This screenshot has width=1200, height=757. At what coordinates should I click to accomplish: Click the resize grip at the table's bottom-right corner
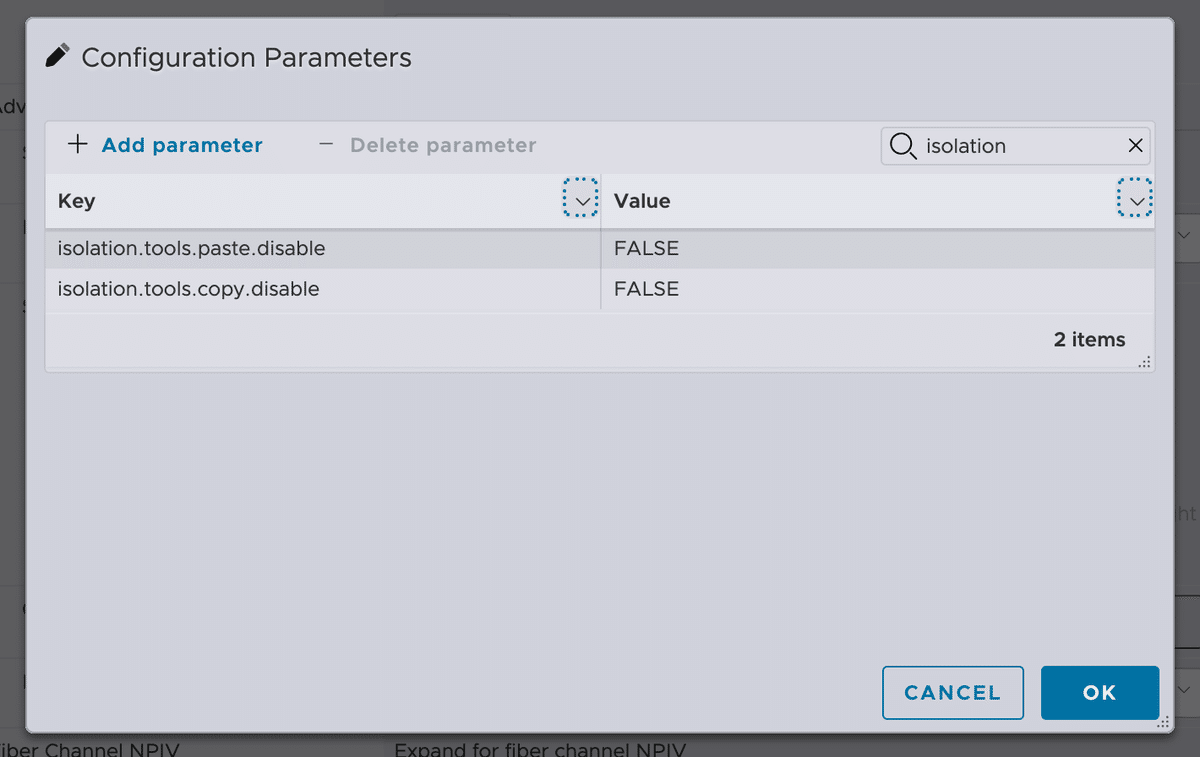click(1144, 363)
